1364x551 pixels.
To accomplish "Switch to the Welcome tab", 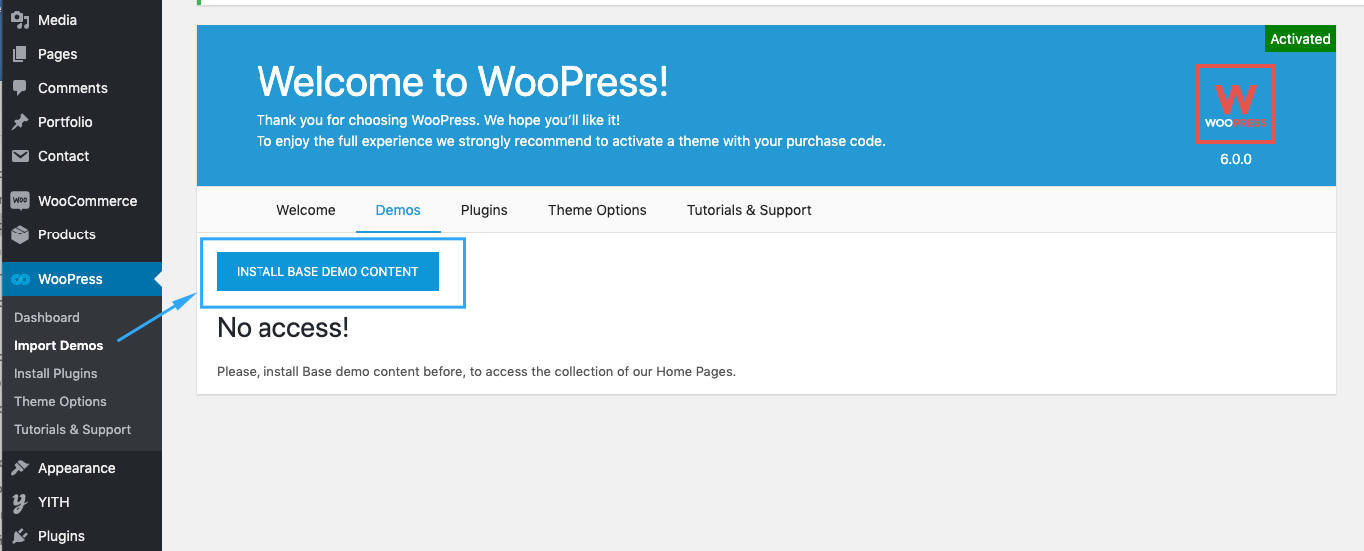I will pyautogui.click(x=306, y=210).
